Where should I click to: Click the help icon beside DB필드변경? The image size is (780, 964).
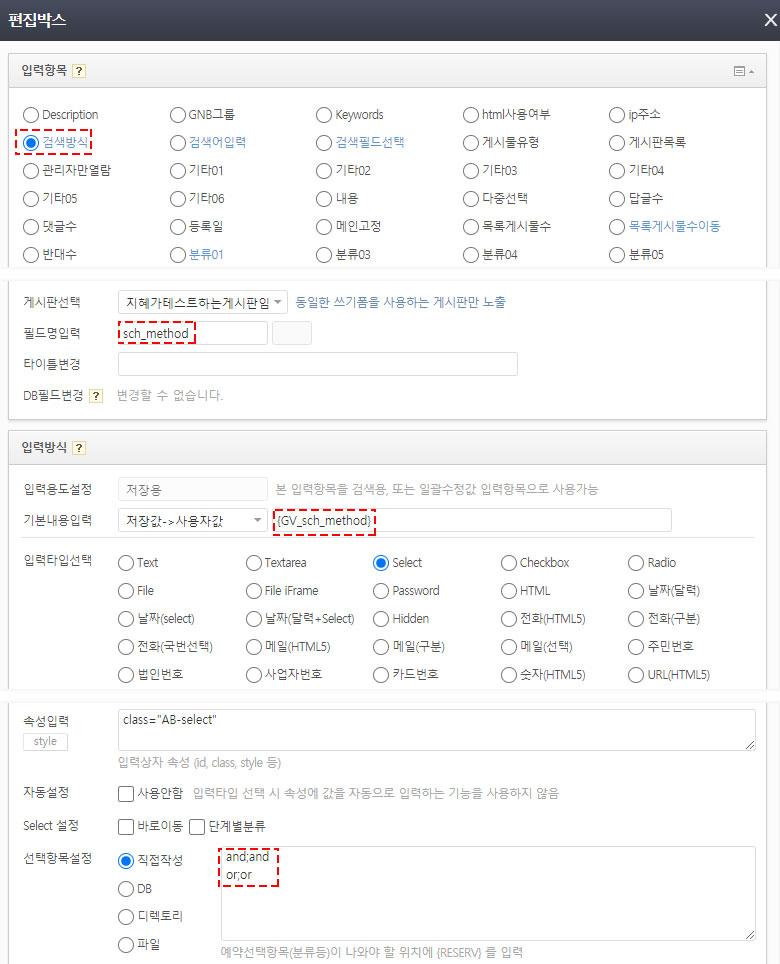(96, 395)
